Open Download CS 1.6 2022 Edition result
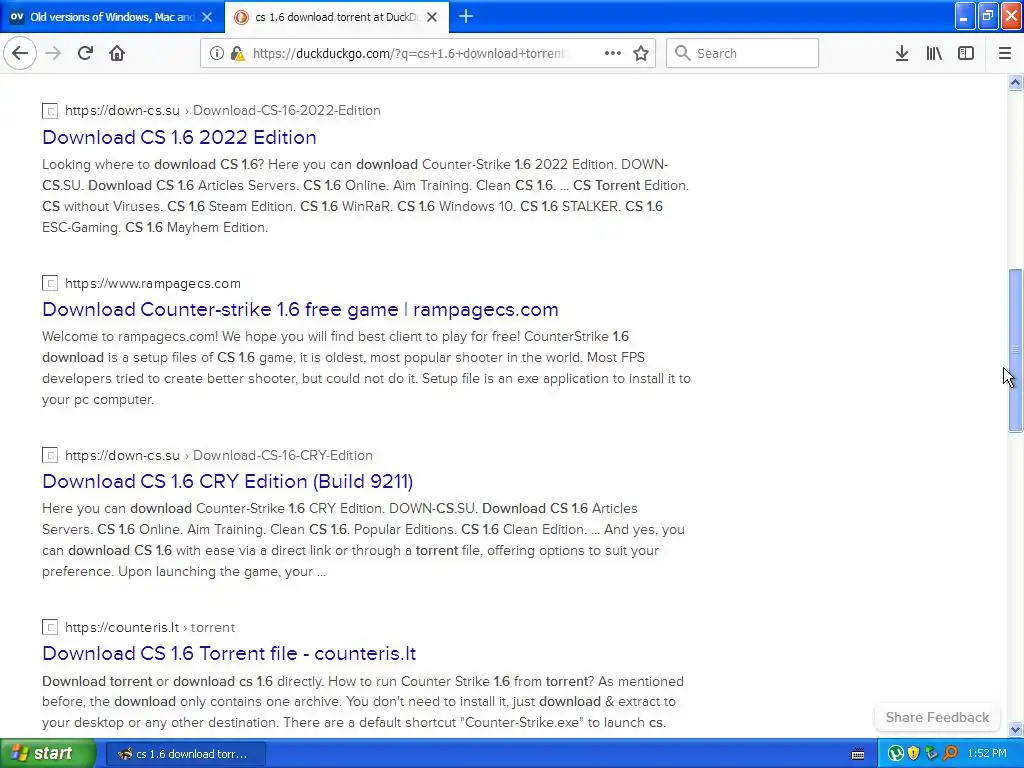Image resolution: width=1024 pixels, height=768 pixels. [179, 137]
